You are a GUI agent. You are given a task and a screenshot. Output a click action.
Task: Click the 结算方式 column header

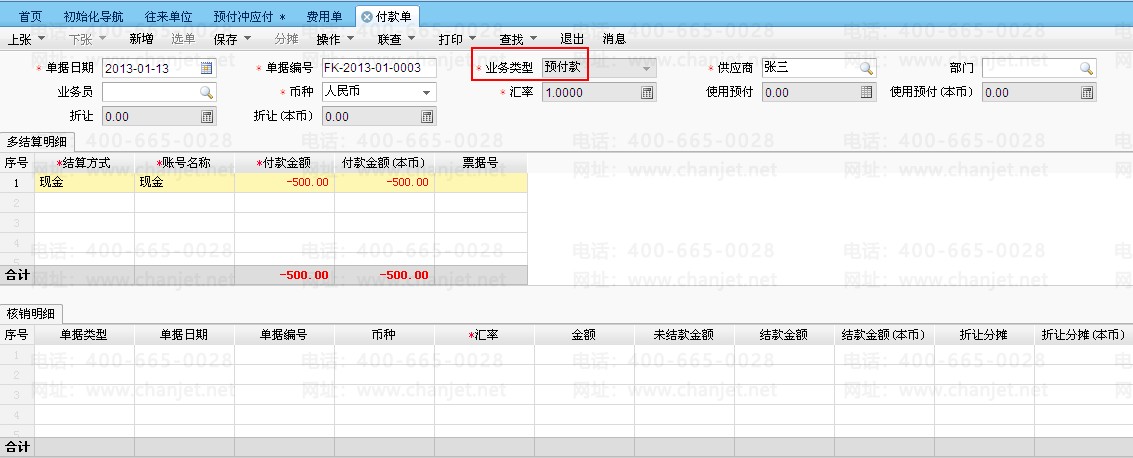(85, 163)
